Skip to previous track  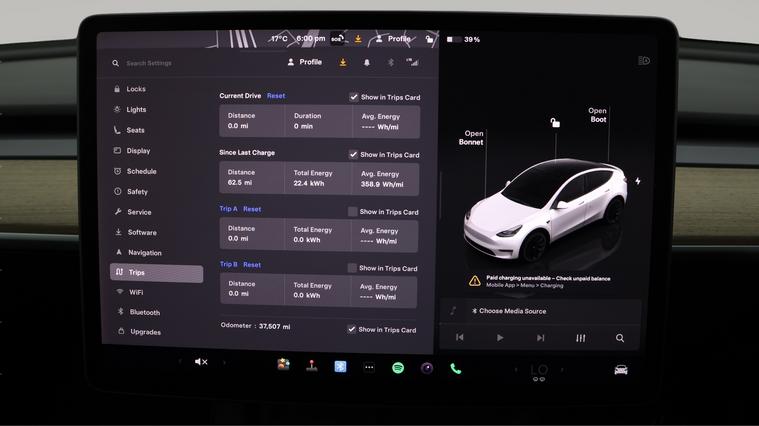(x=460, y=337)
